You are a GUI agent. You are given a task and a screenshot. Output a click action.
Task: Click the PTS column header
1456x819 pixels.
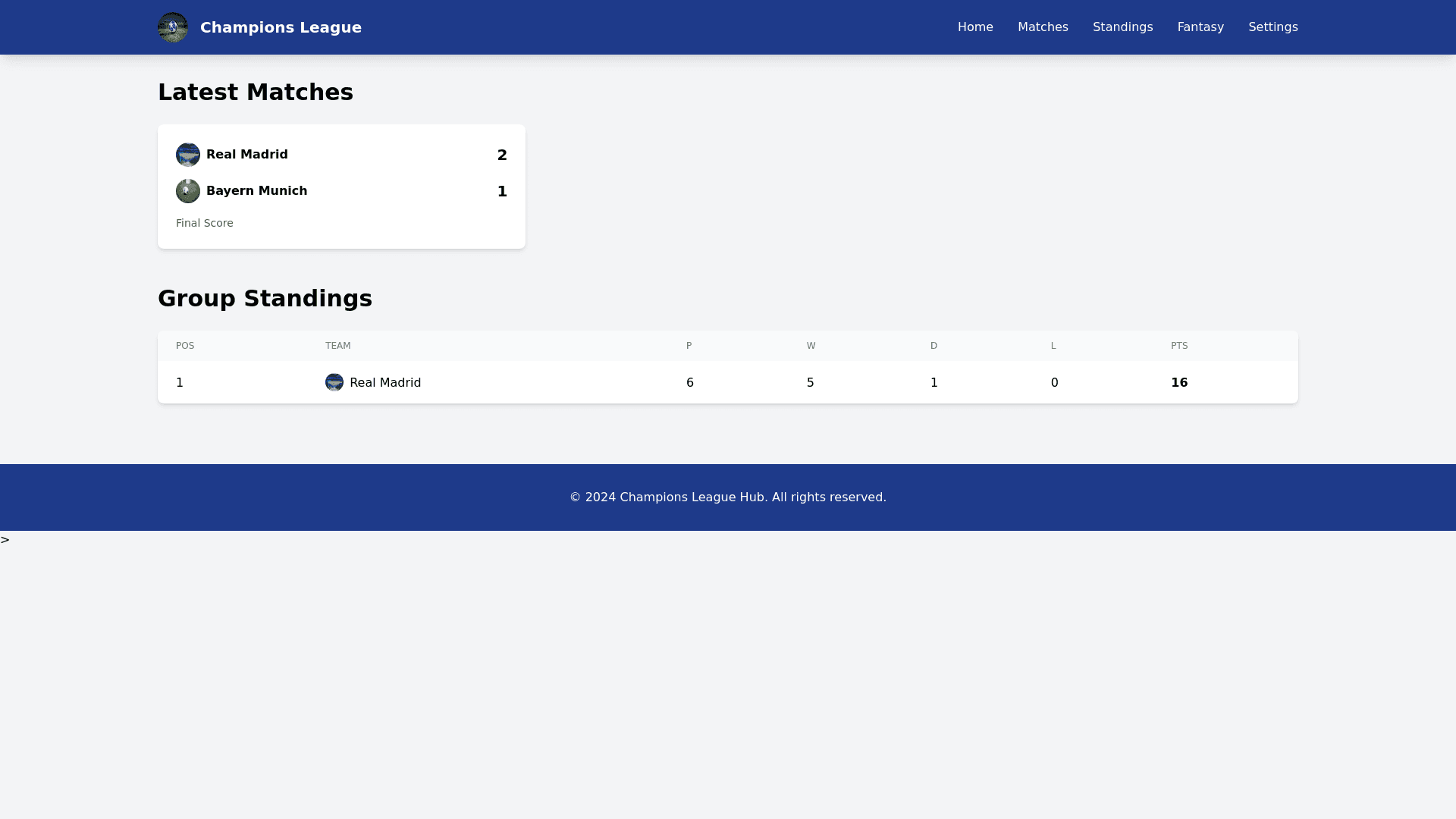[x=1179, y=346]
